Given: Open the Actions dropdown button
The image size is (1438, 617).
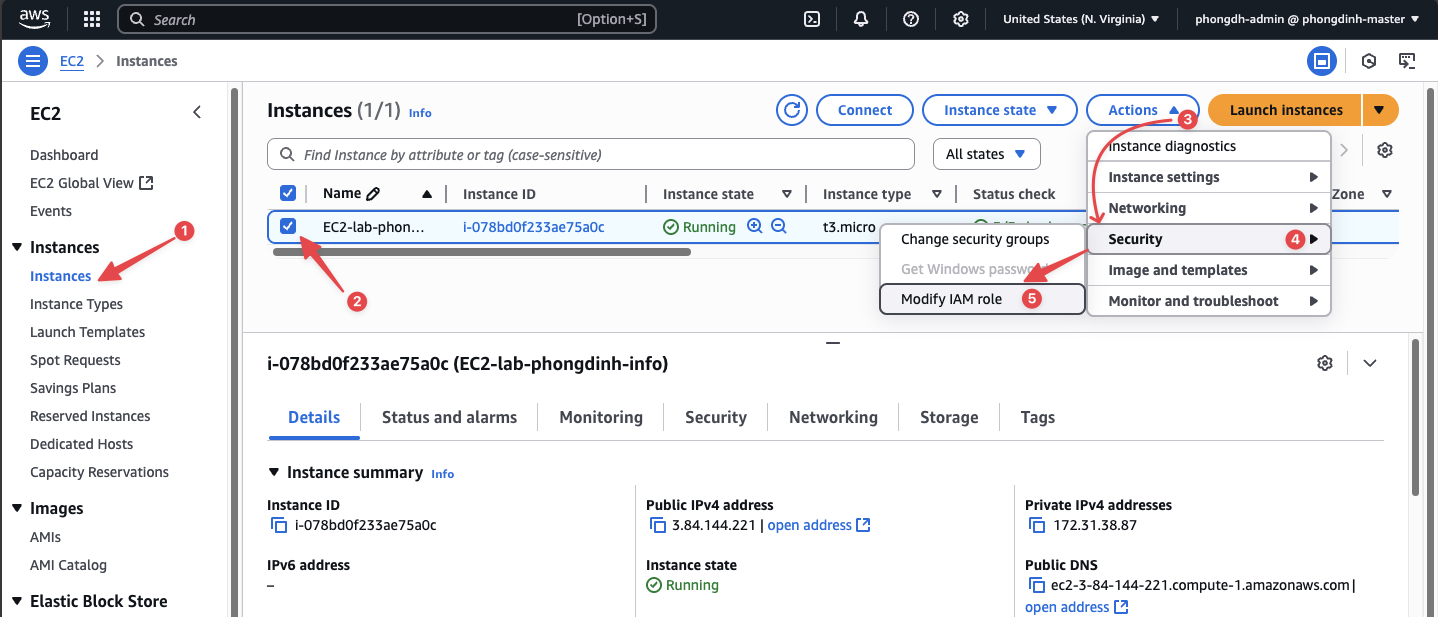Looking at the screenshot, I should coord(1142,110).
